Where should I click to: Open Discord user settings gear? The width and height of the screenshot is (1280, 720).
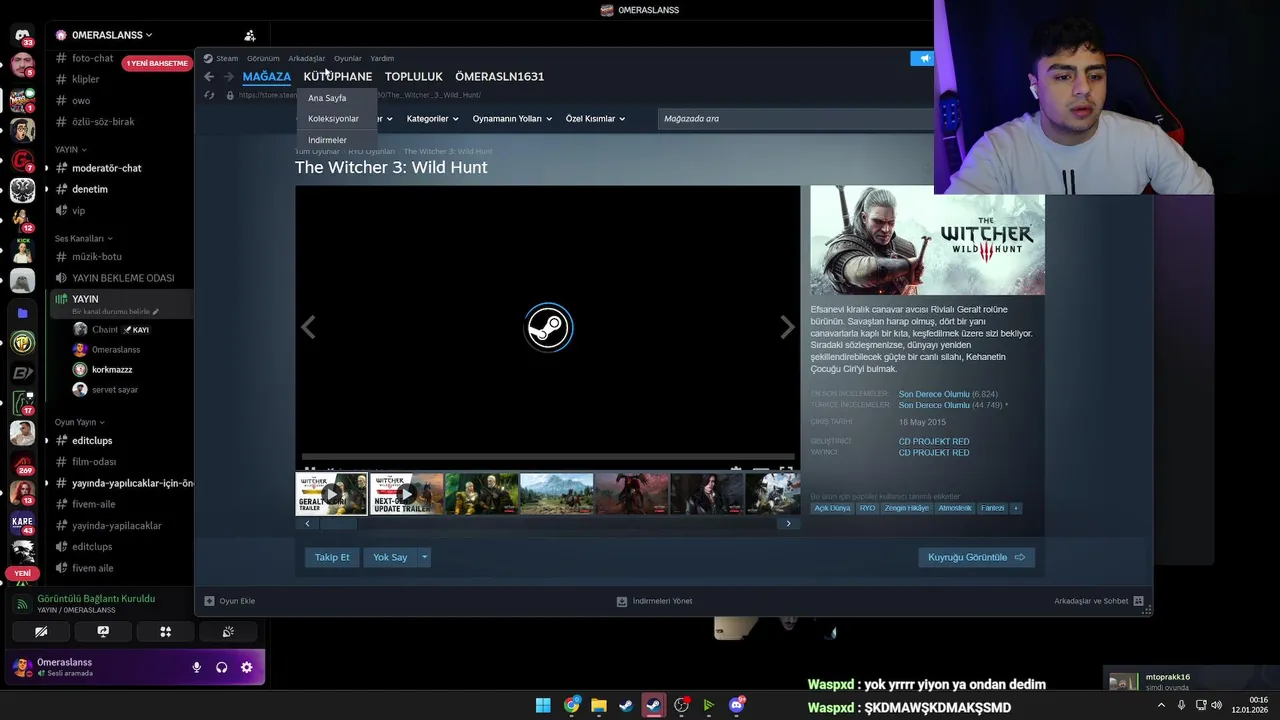247,667
